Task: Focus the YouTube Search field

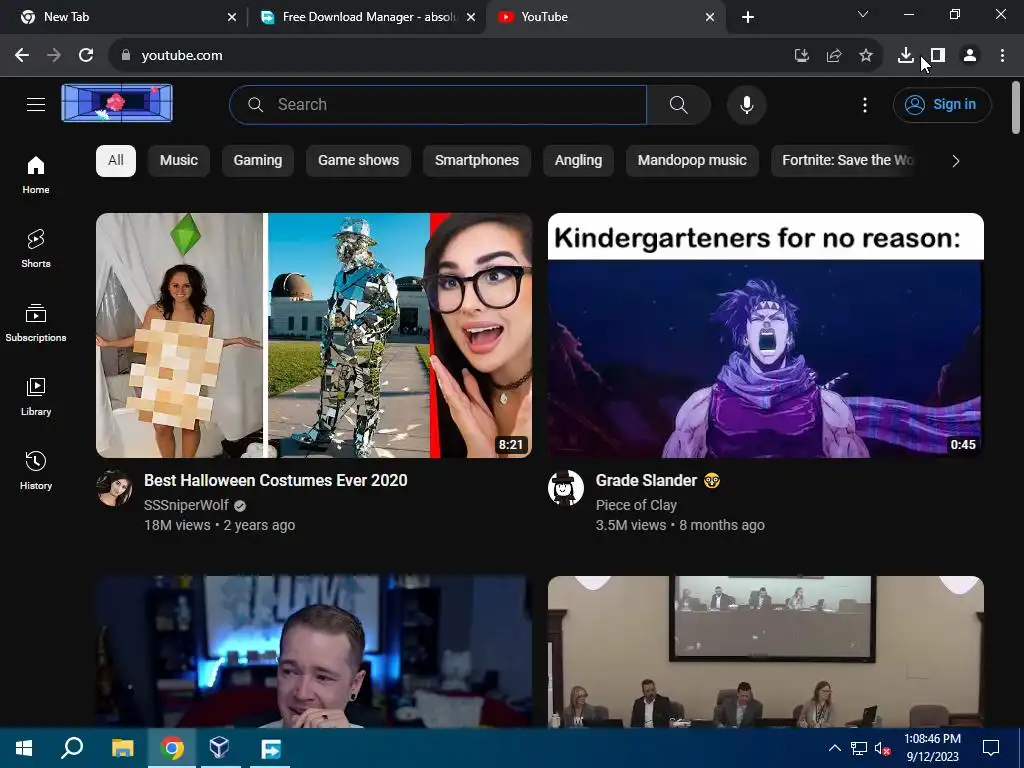Action: pos(438,104)
